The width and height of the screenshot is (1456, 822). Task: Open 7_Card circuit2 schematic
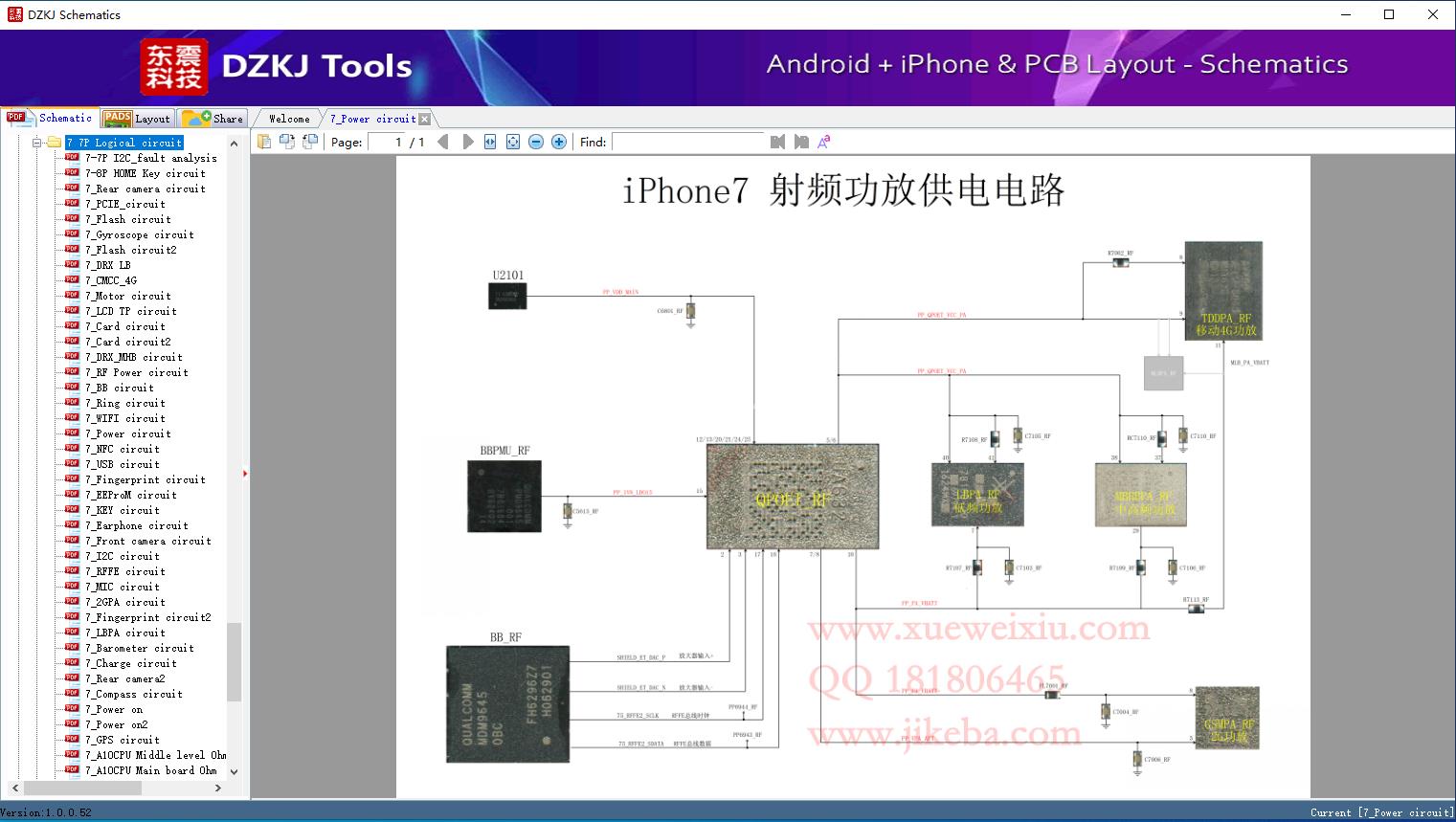(x=128, y=342)
